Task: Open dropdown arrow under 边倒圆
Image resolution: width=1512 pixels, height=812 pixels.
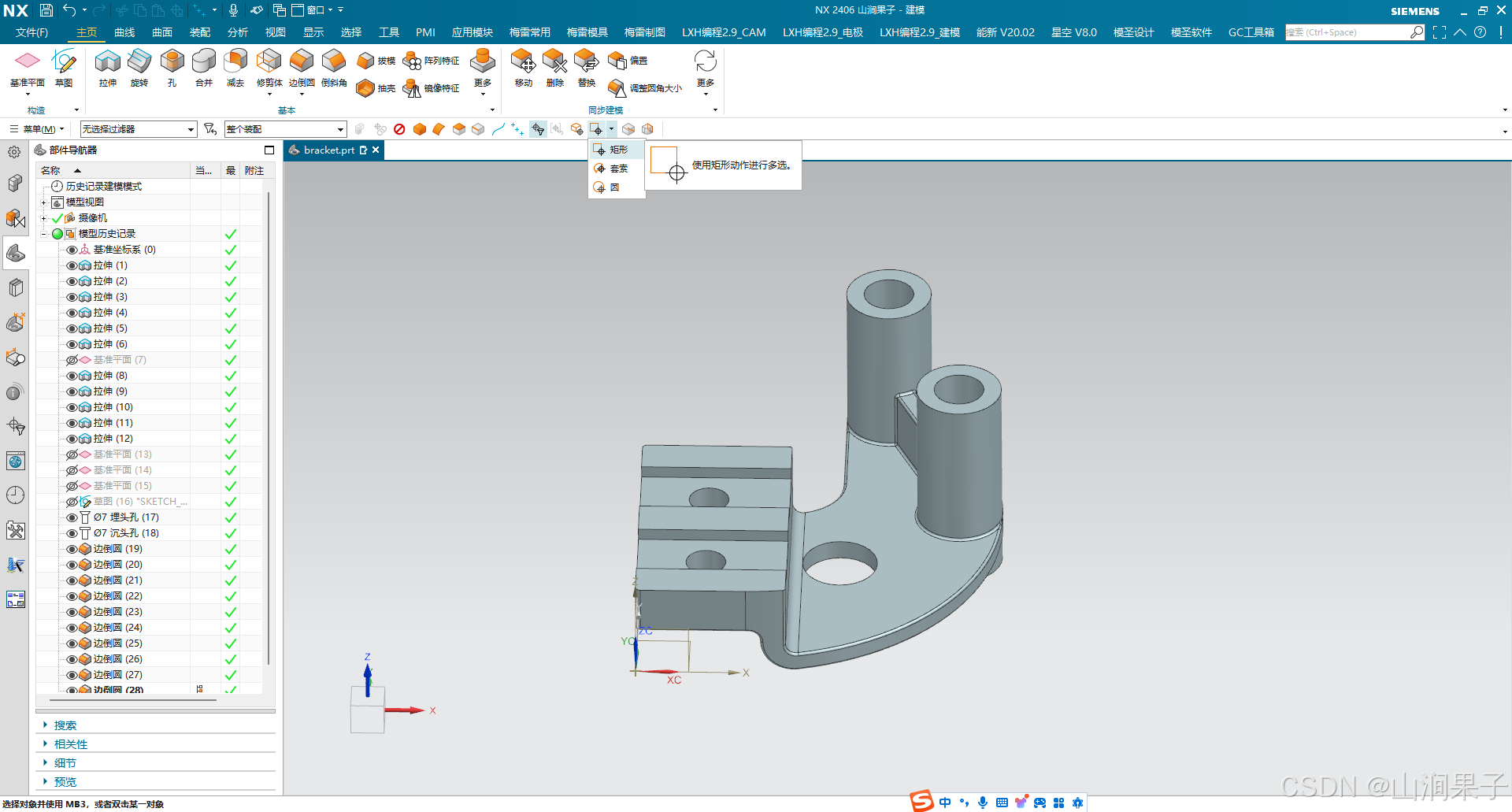Action: (x=302, y=95)
